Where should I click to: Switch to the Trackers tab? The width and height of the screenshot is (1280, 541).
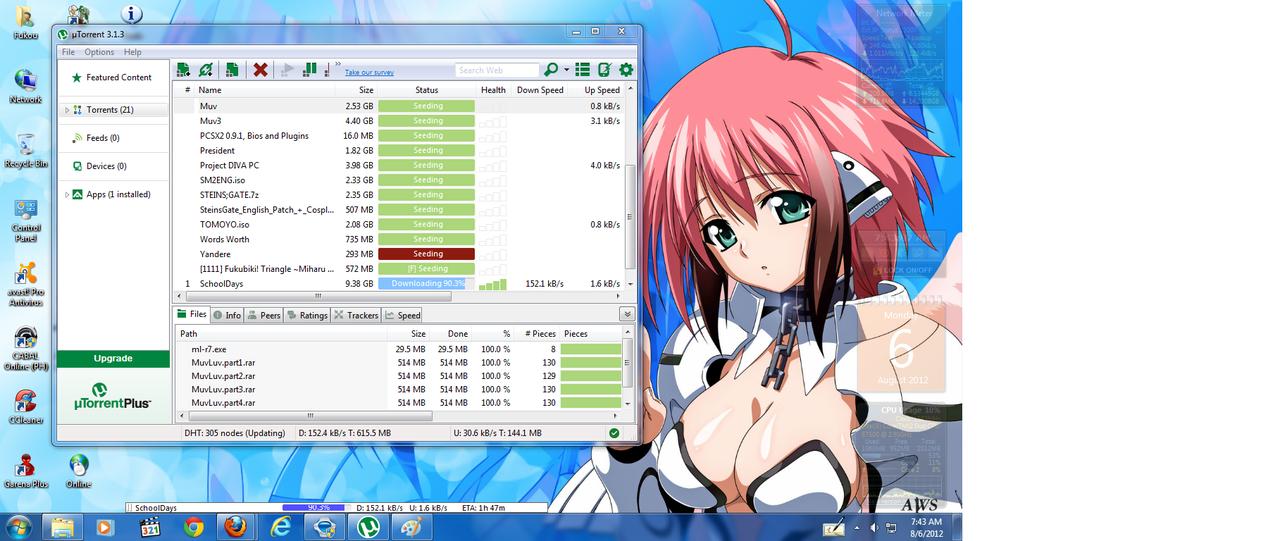(356, 315)
